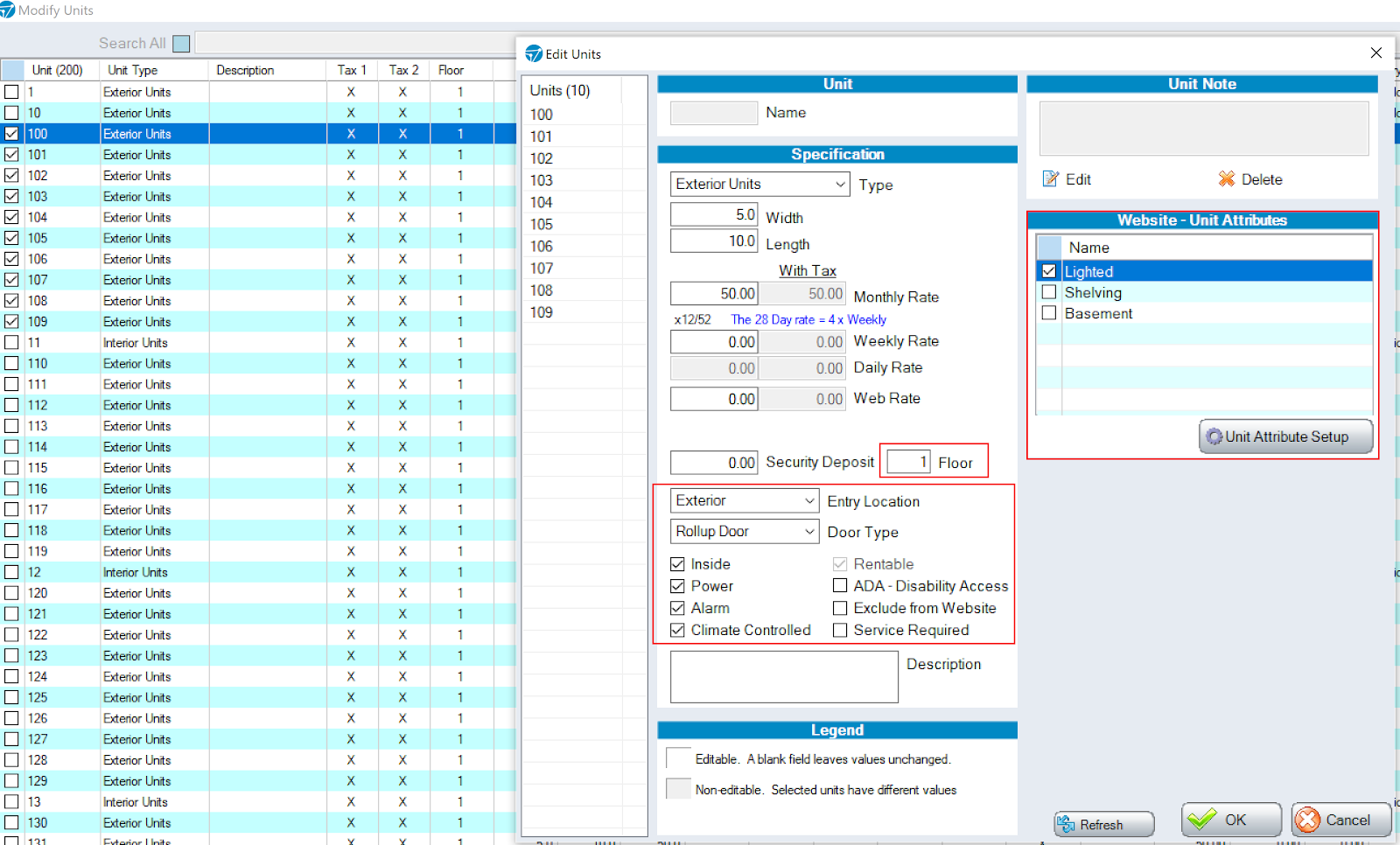Check ADA - Disability Access checkbox
The width and height of the screenshot is (1400, 845).
[x=840, y=586]
